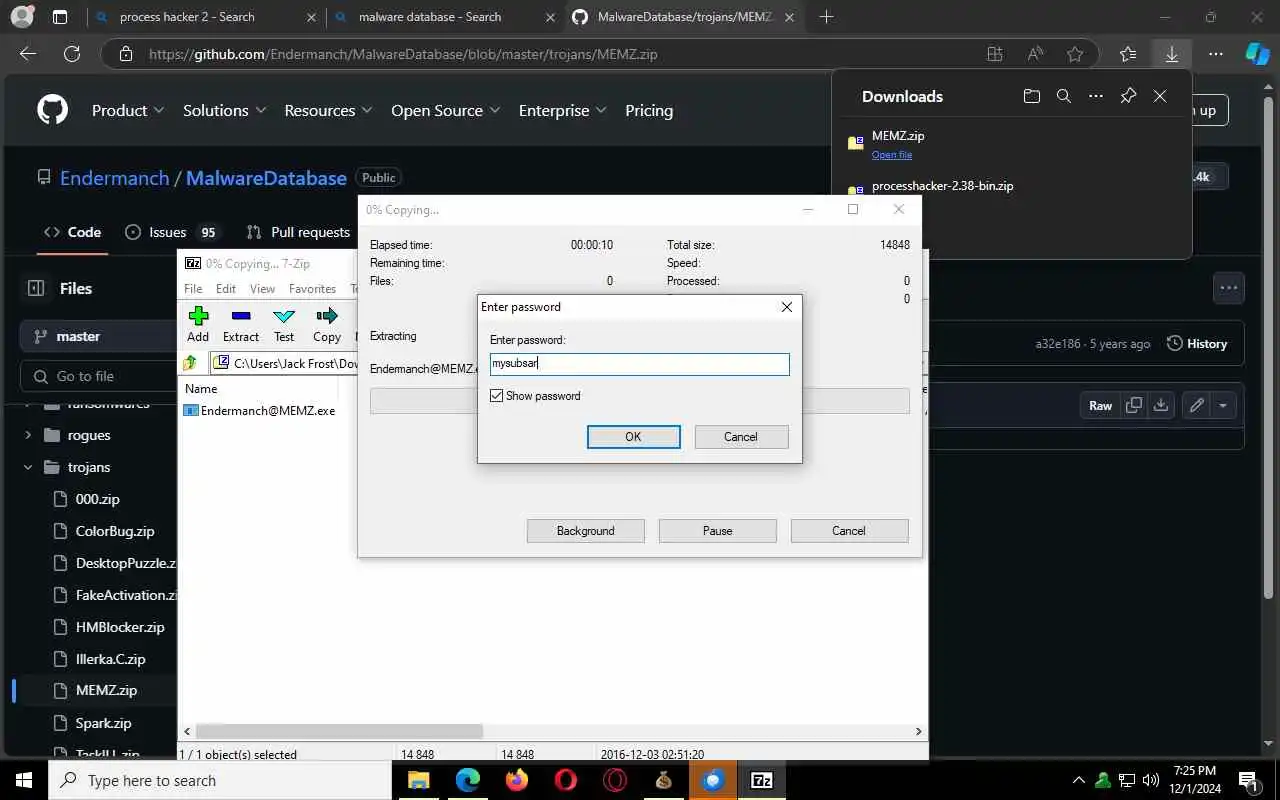Open the Edit menu in 7-Zip

tap(226, 288)
